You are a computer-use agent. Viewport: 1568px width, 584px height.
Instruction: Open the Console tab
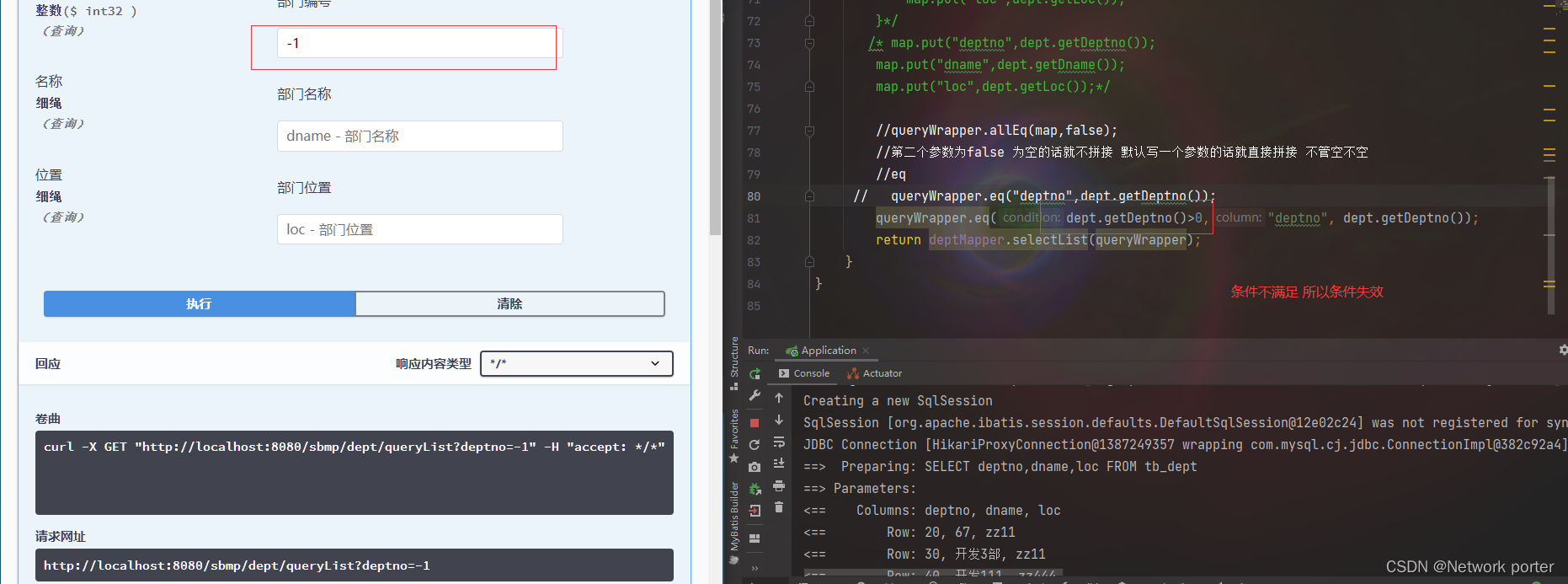click(x=804, y=373)
